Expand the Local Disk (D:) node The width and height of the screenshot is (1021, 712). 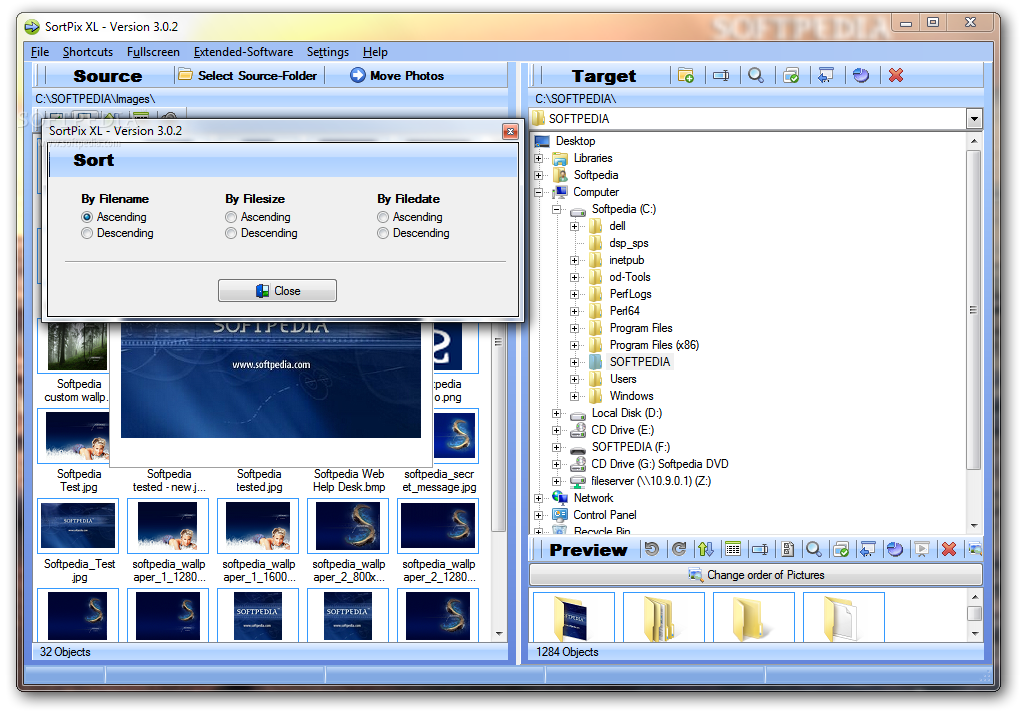pos(557,413)
